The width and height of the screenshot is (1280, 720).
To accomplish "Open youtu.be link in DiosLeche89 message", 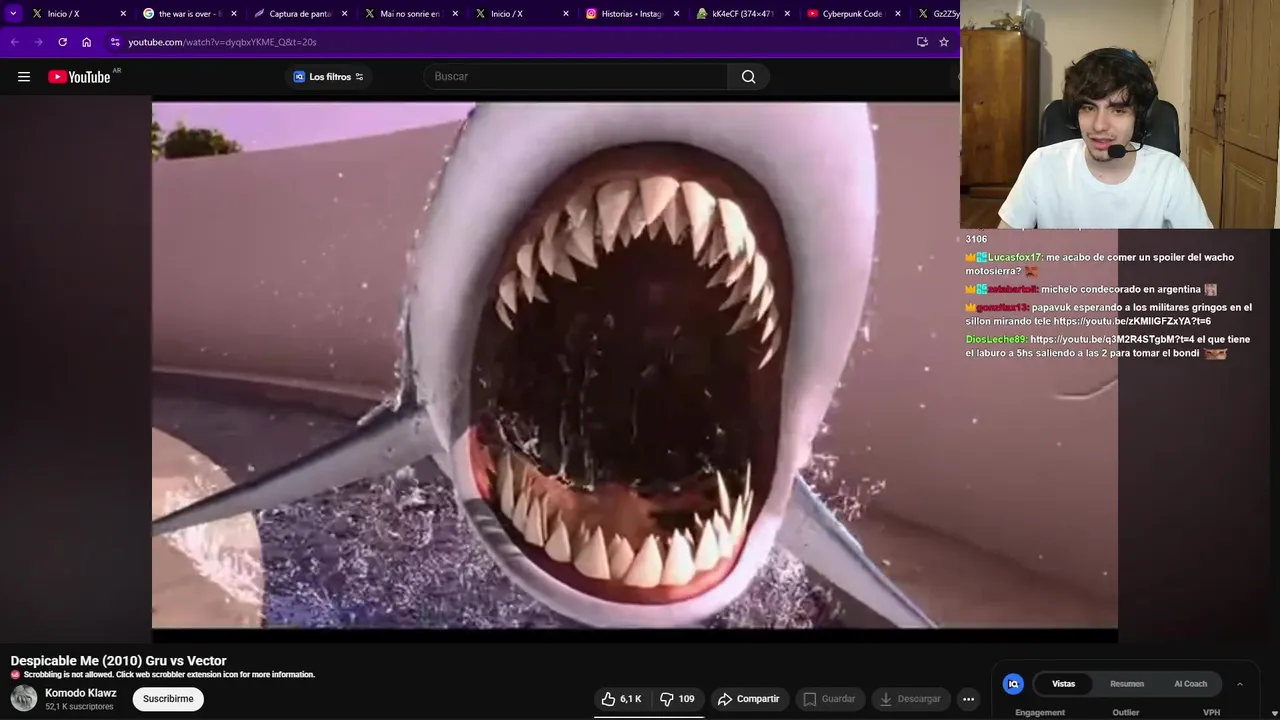I will [x=1112, y=339].
